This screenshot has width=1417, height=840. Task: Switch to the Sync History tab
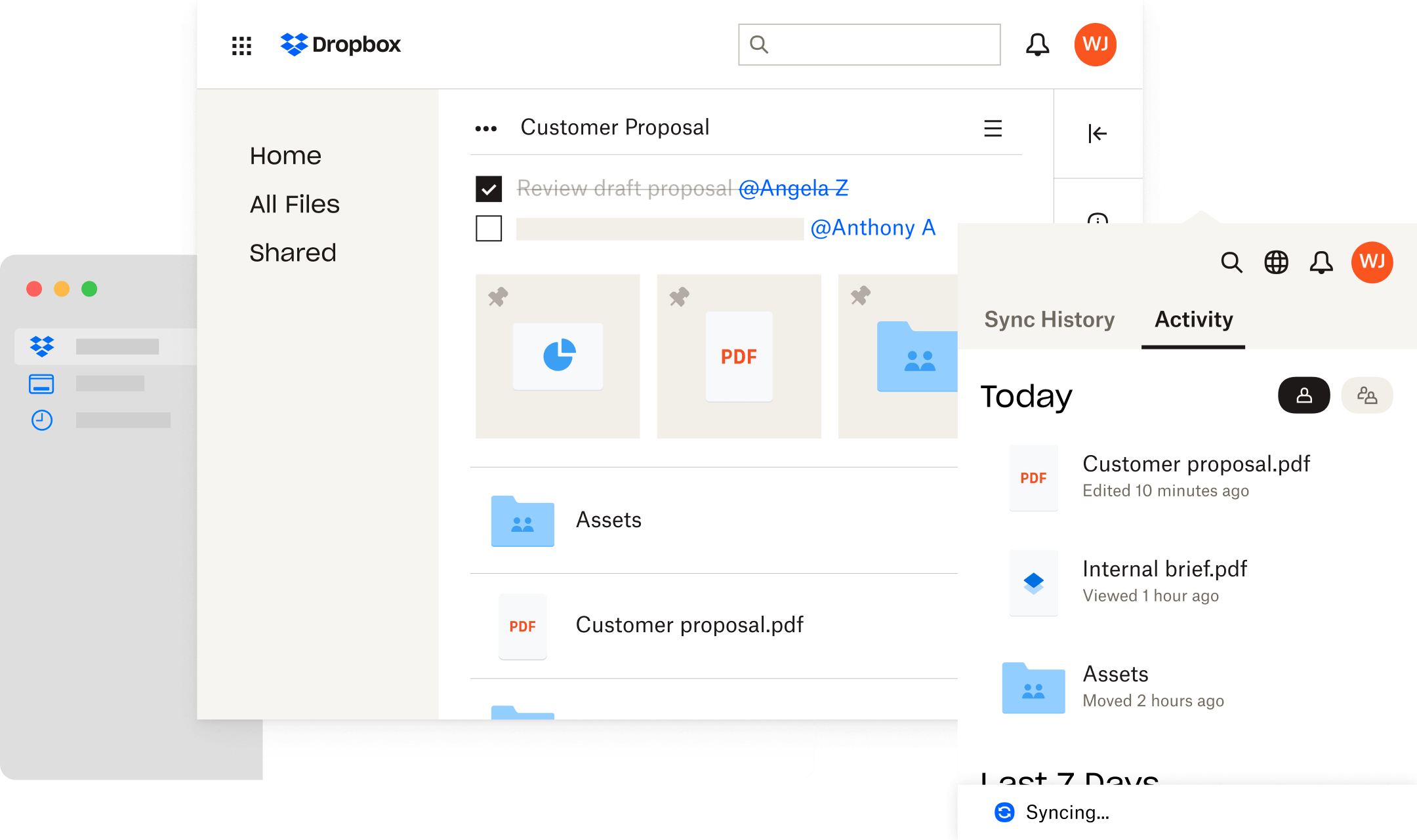1048,320
